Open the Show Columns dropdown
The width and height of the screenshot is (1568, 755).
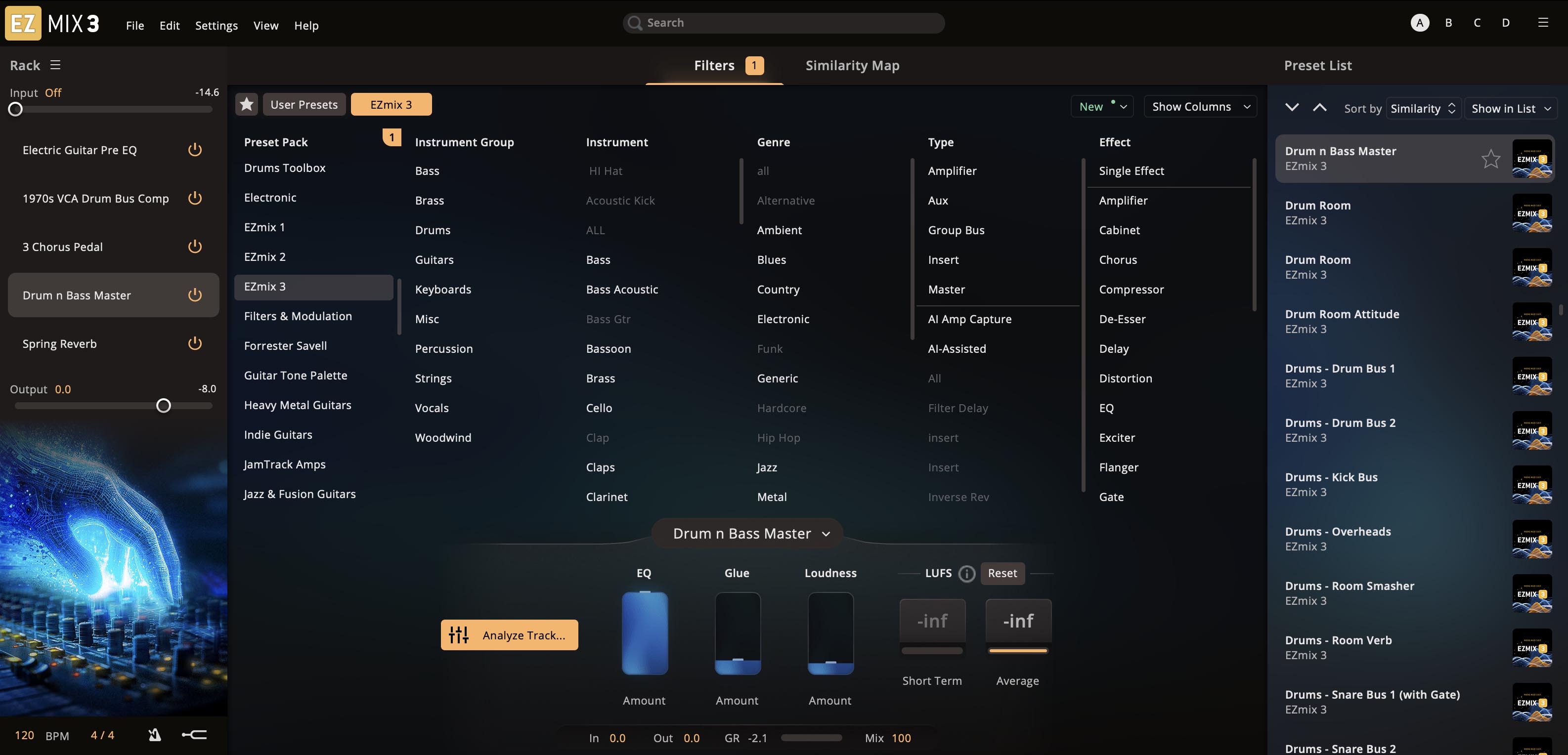pyautogui.click(x=1200, y=106)
